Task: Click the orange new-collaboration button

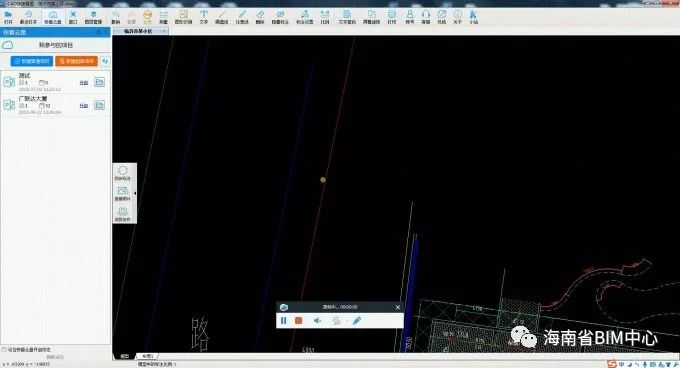Action: click(x=76, y=61)
